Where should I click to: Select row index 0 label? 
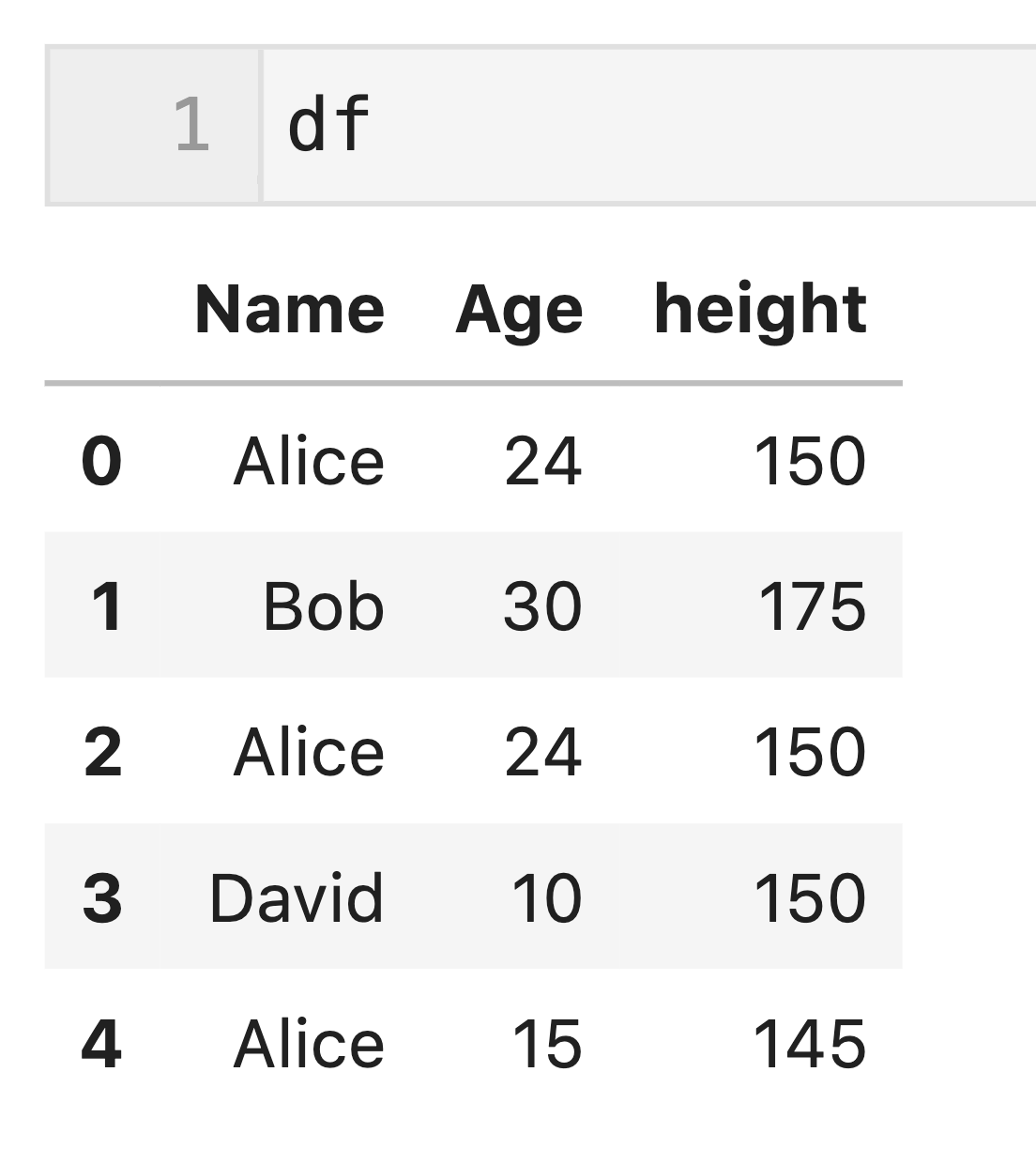pyautogui.click(x=101, y=461)
